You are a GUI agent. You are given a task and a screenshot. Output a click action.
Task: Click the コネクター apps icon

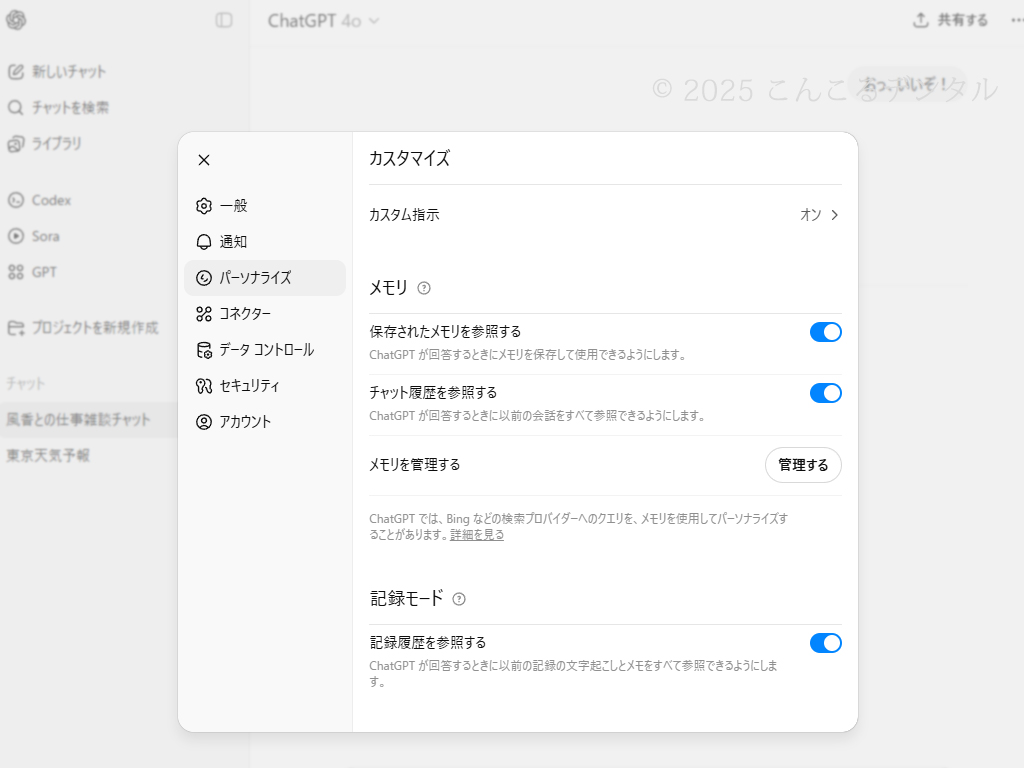click(204, 314)
